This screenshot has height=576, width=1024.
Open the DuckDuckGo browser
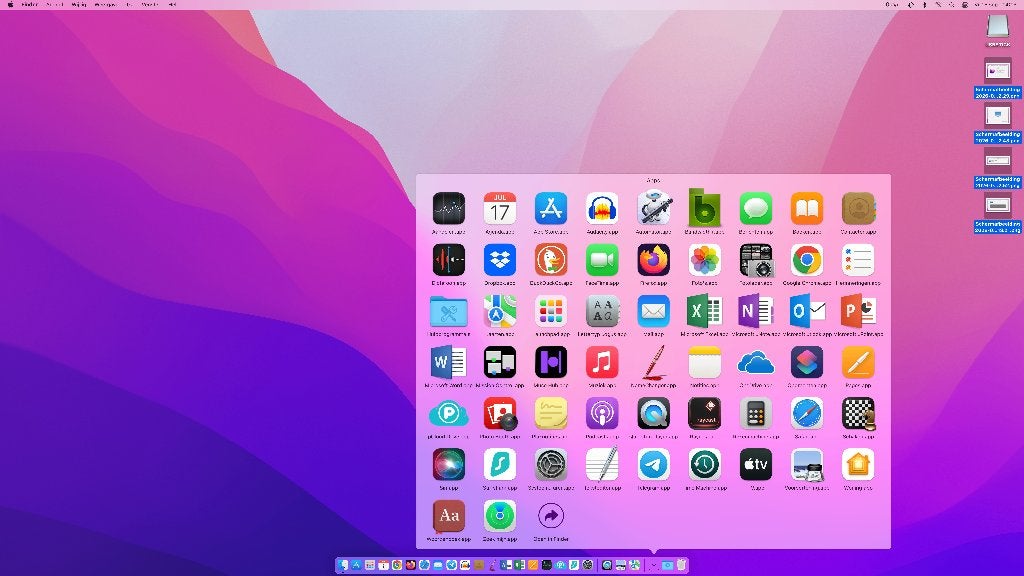coord(551,260)
